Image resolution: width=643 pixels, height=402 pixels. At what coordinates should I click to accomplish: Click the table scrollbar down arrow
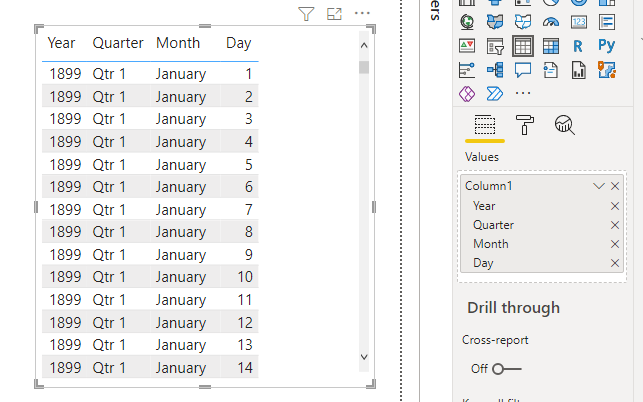click(364, 357)
